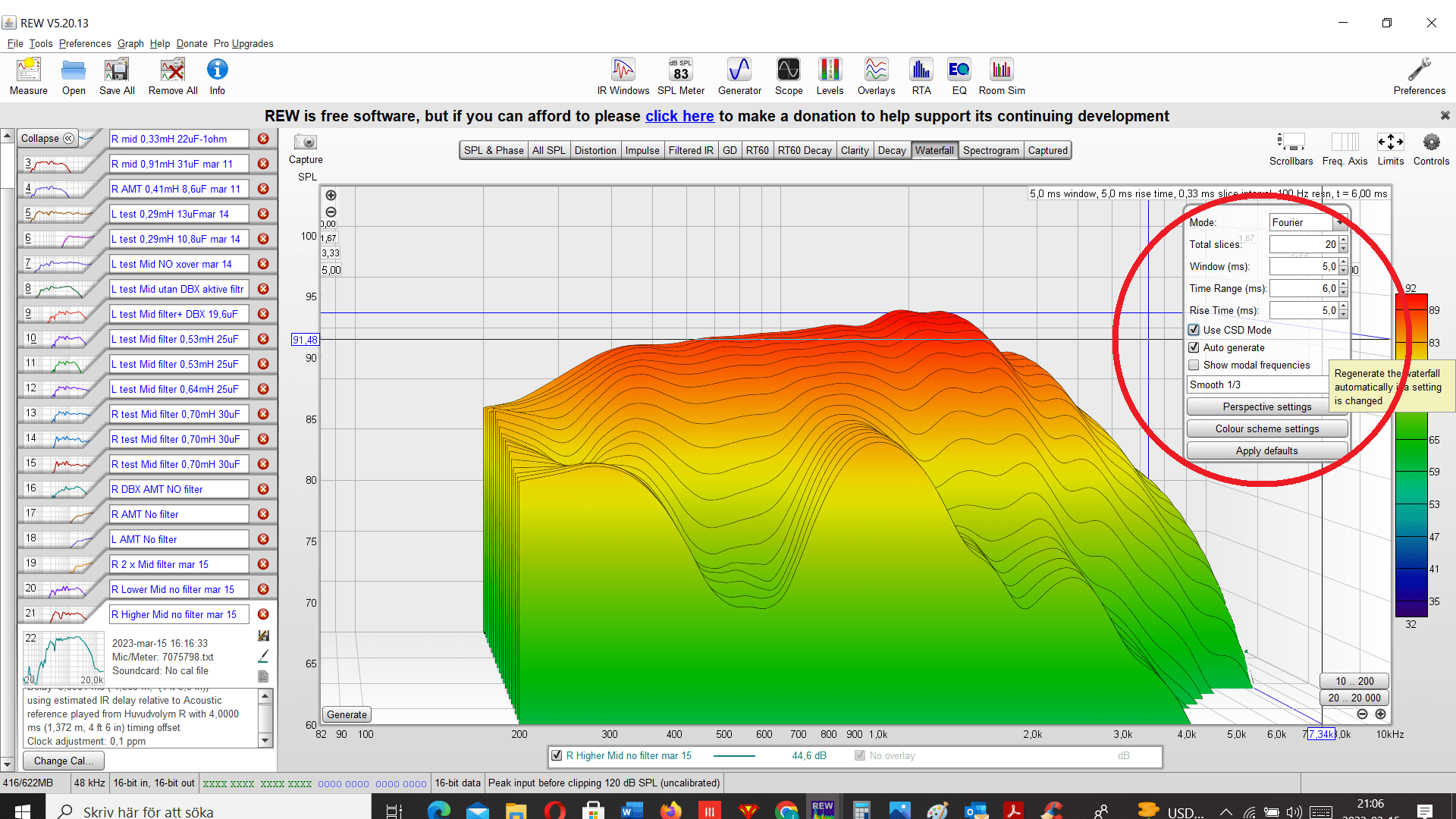Click horizontal zoom-in icon below graph
Viewport: 1456px width, 819px height.
tap(1380, 714)
